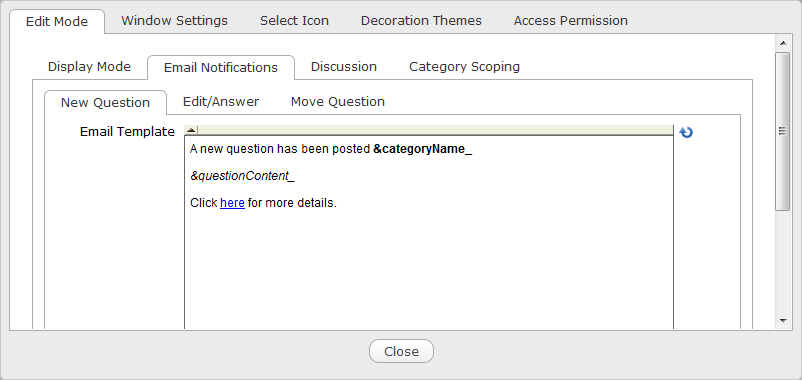
Task: Click the scrollbar up arrow
Action: 783,43
